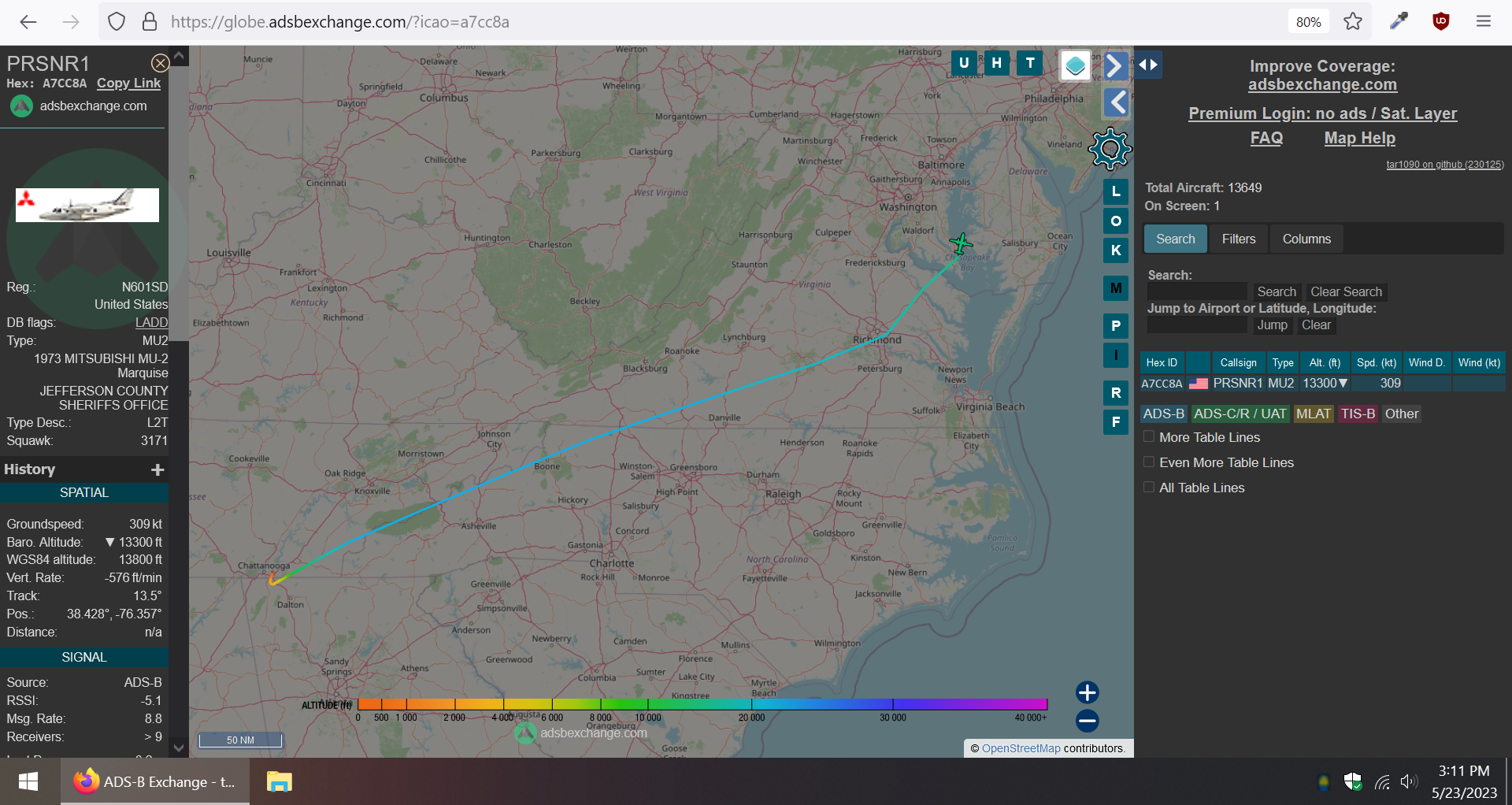Click the L map button

click(1116, 191)
